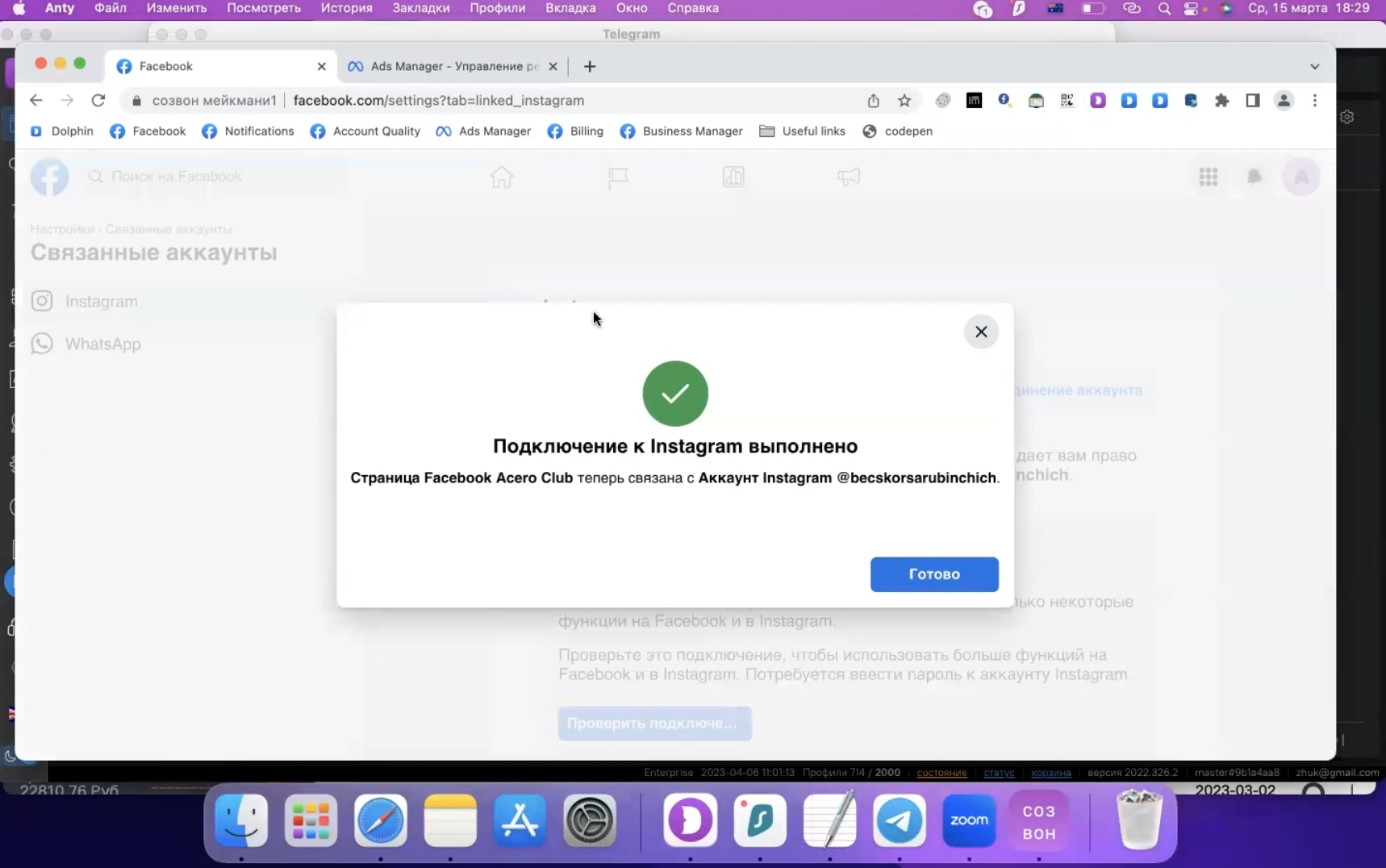
Task: Open the Billing bookmark
Action: [x=575, y=131]
